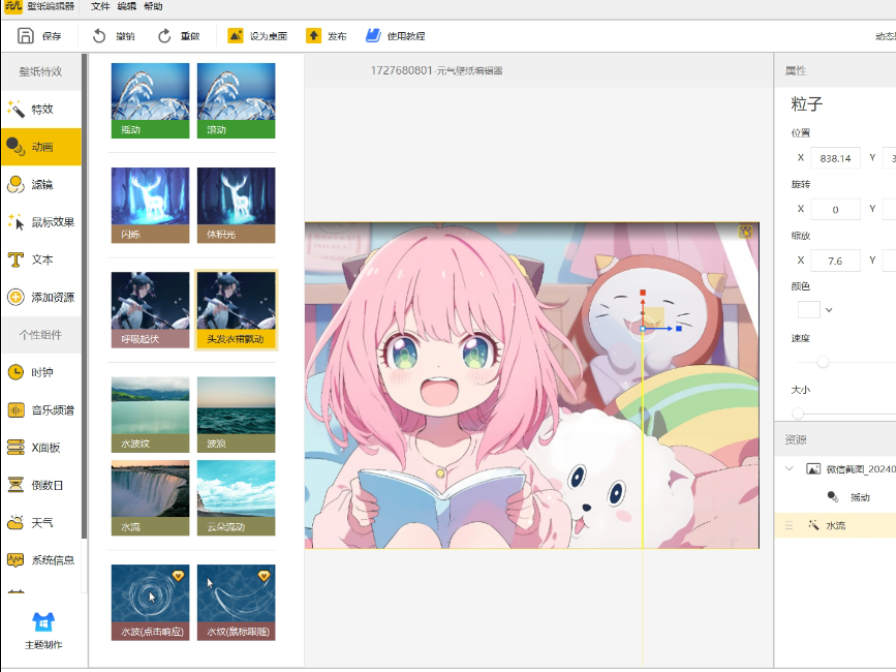
Task: Click the 大小 size slider handle
Action: 798,413
